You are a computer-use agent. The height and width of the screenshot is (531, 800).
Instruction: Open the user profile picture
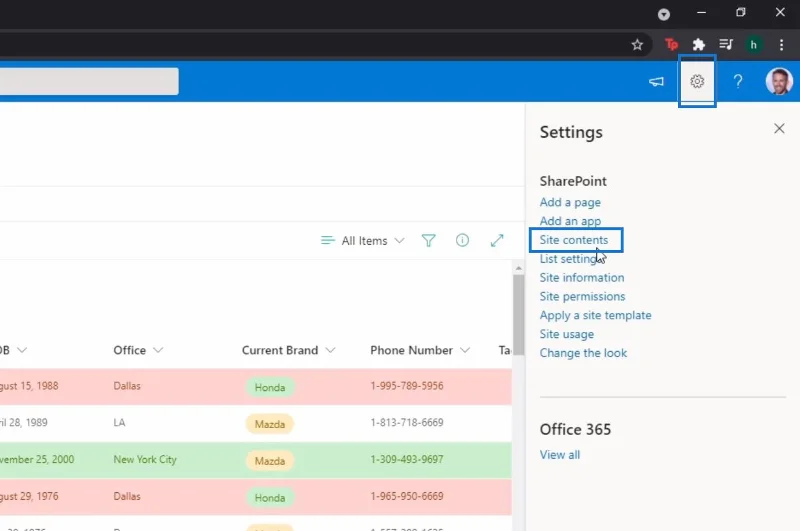(x=779, y=81)
